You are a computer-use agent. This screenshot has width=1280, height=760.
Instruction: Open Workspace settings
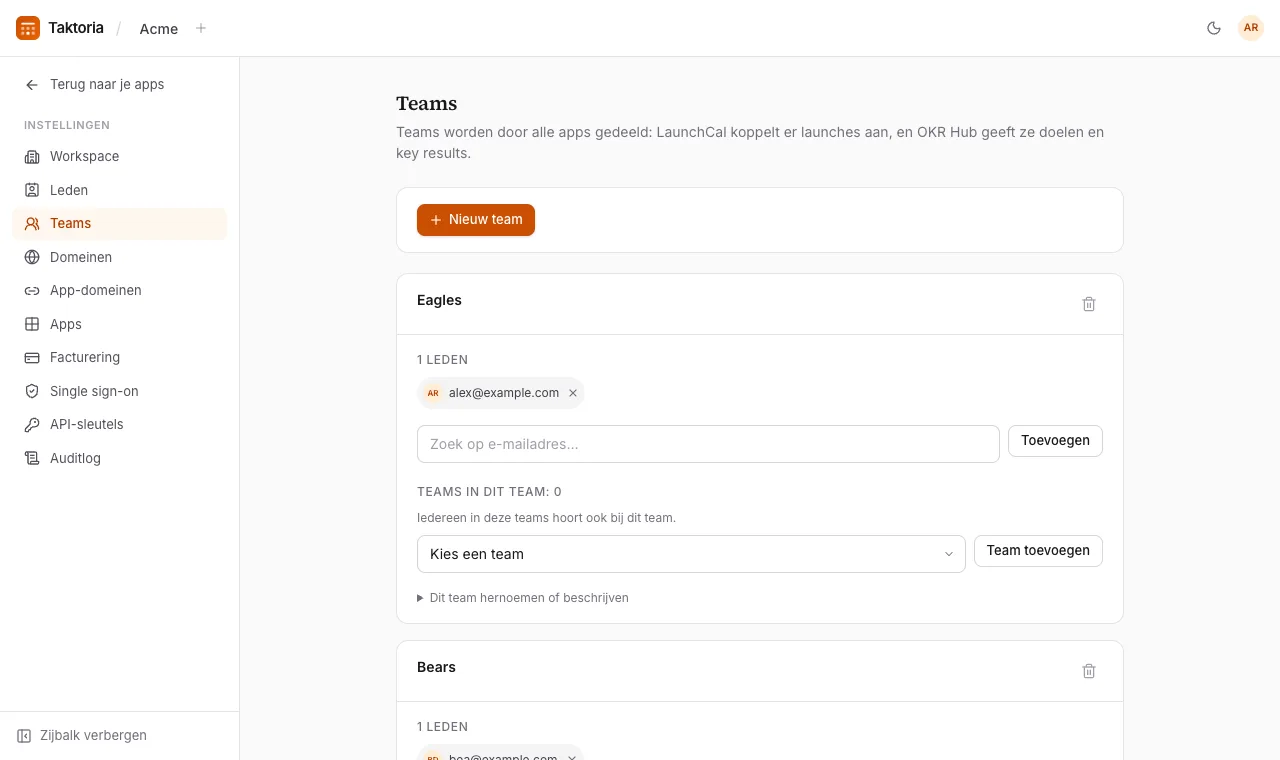tap(120, 156)
